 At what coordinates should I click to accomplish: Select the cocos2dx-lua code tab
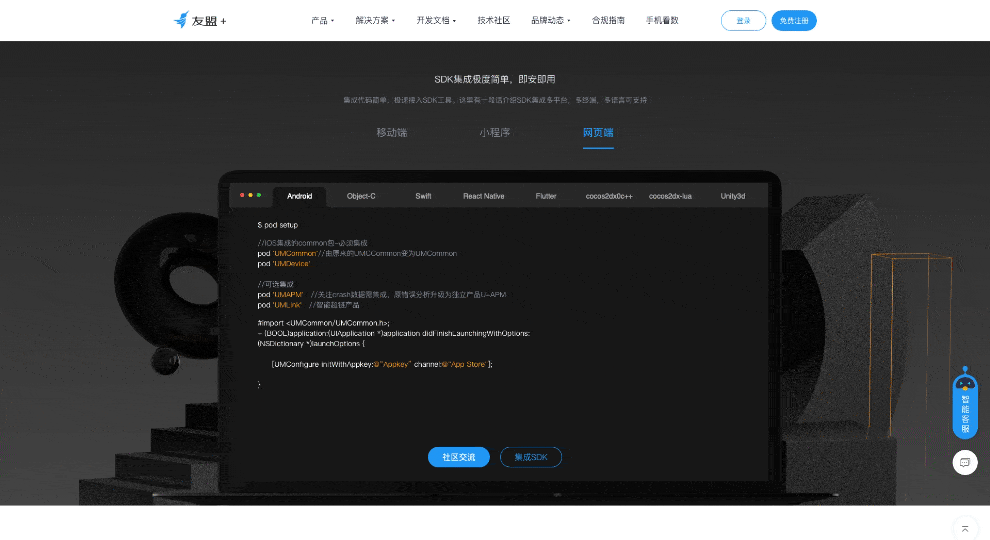point(670,196)
